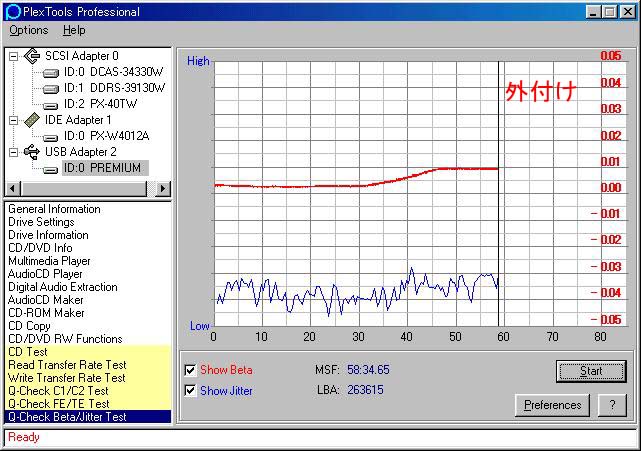Open Multimedia Player function
Viewport: 641px width, 451px height.
[x=49, y=261]
